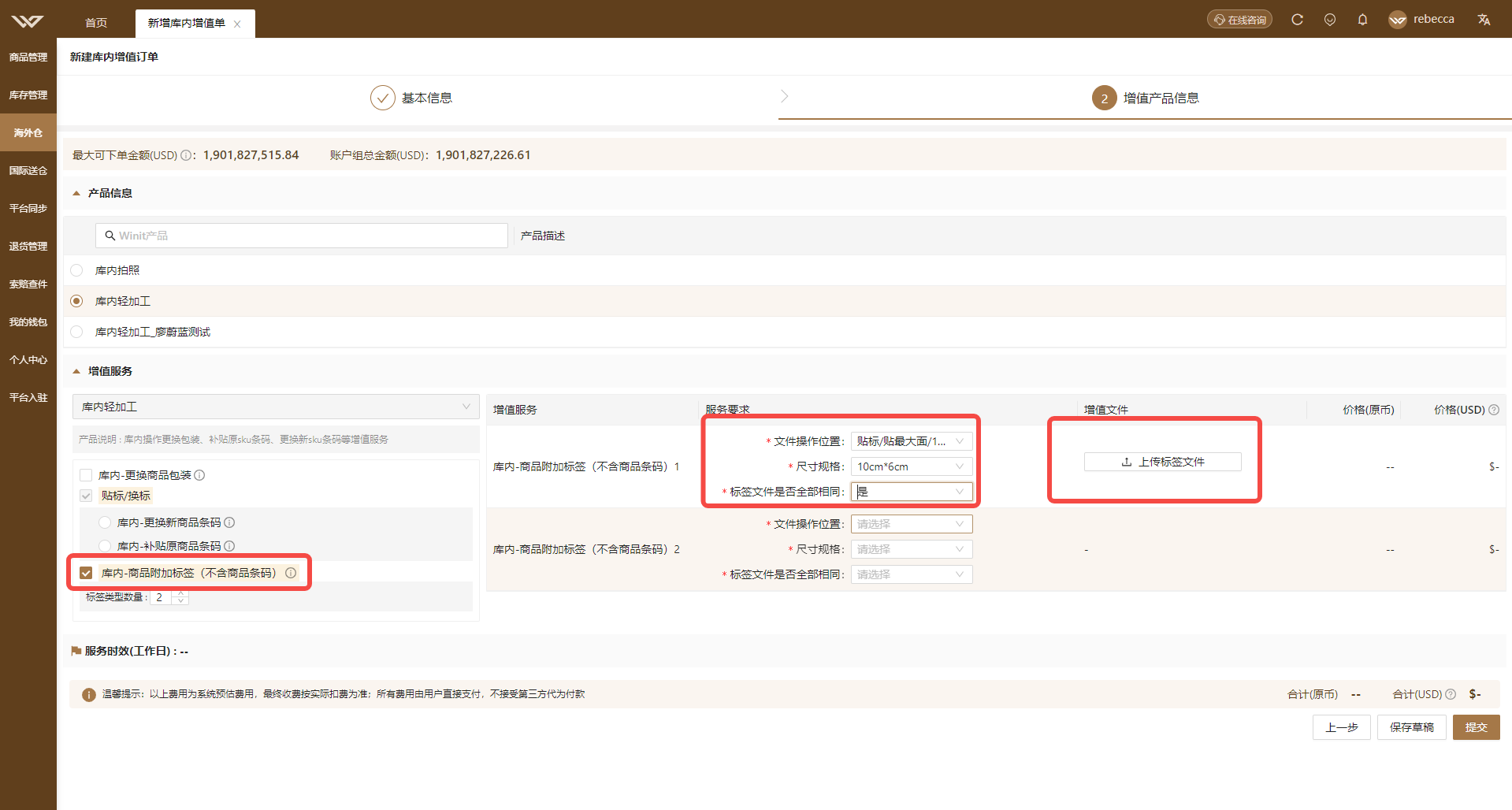The image size is (1512, 810).
Task: Select the 库内轻加工 radio option
Action: point(76,301)
